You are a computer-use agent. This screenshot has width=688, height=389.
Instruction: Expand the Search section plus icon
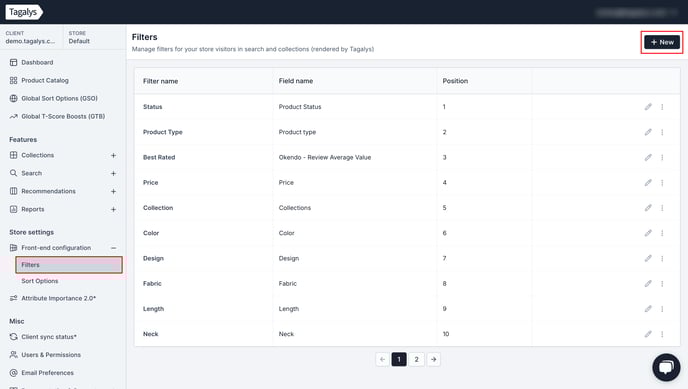pos(113,173)
